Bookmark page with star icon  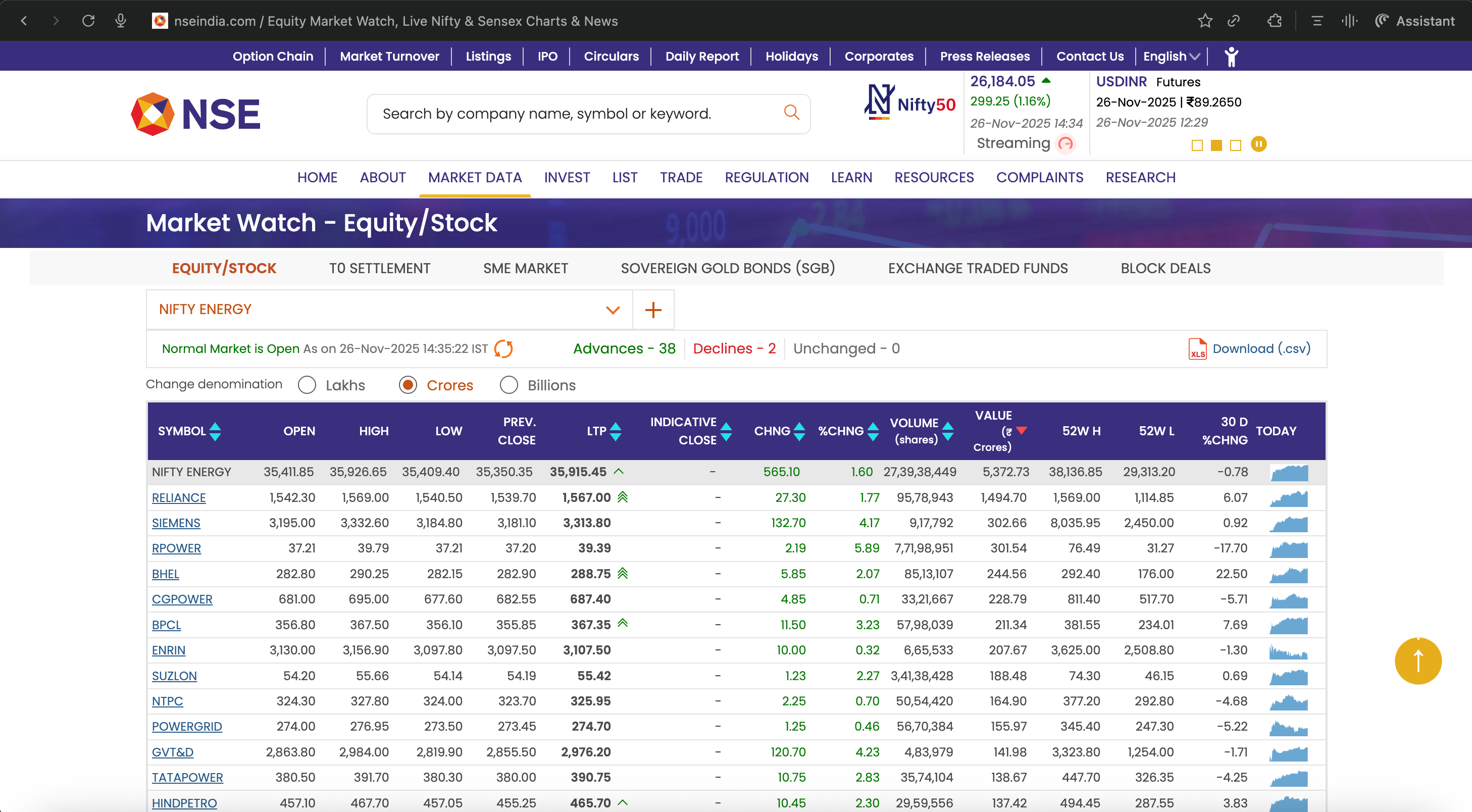[x=1205, y=21]
